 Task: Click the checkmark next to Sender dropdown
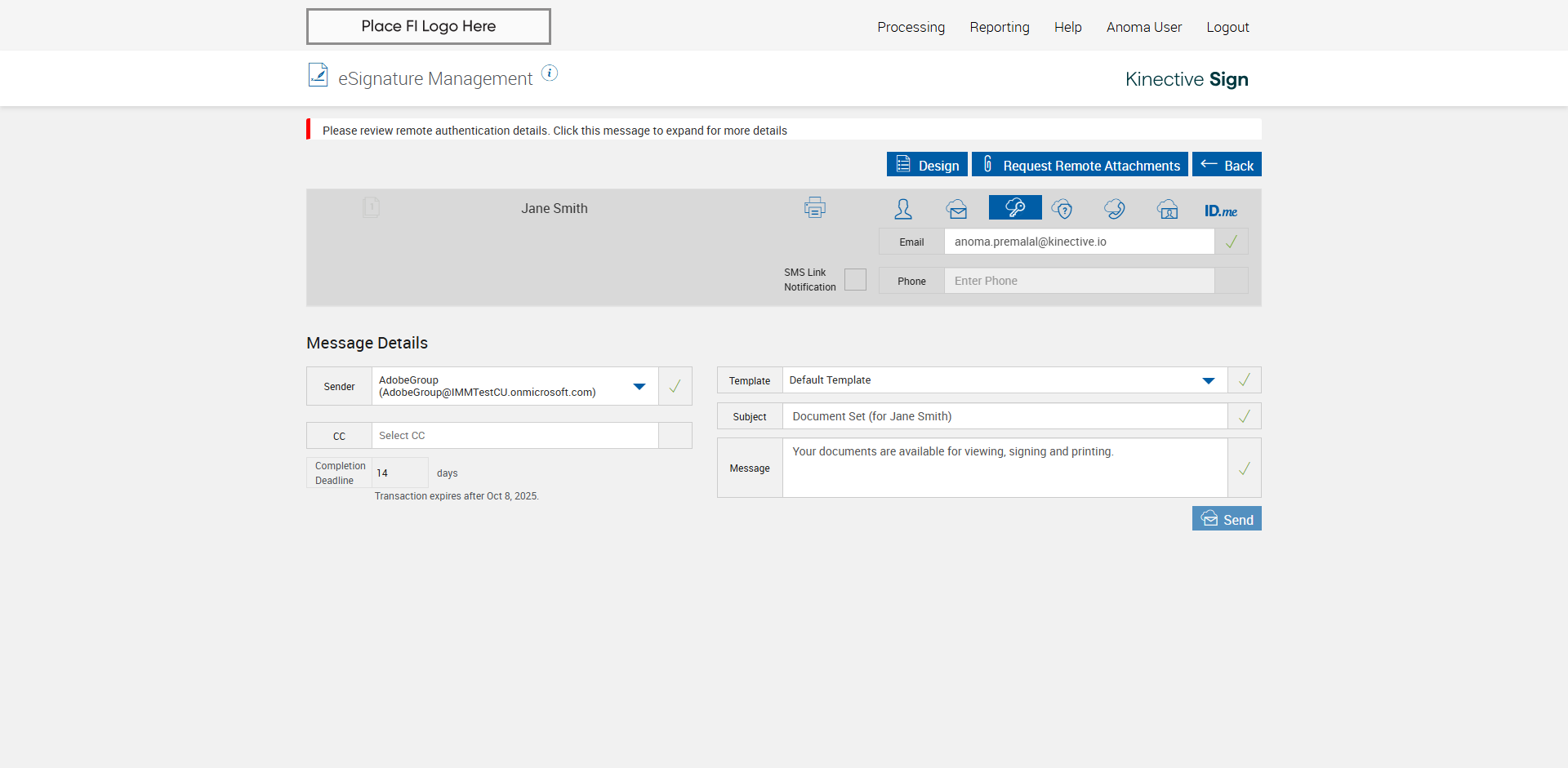coord(675,386)
